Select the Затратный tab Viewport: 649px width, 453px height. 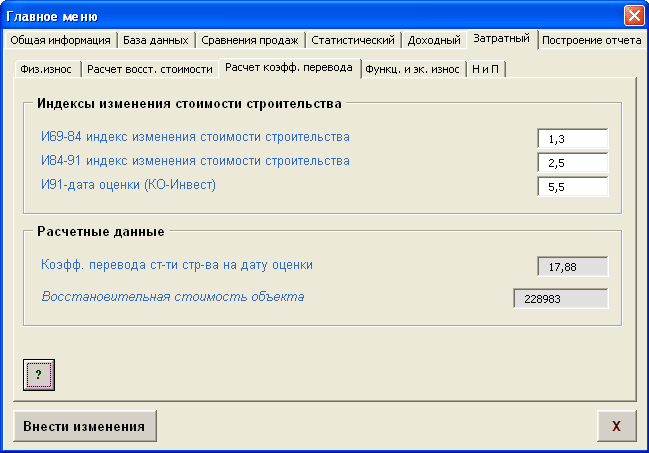pos(501,39)
